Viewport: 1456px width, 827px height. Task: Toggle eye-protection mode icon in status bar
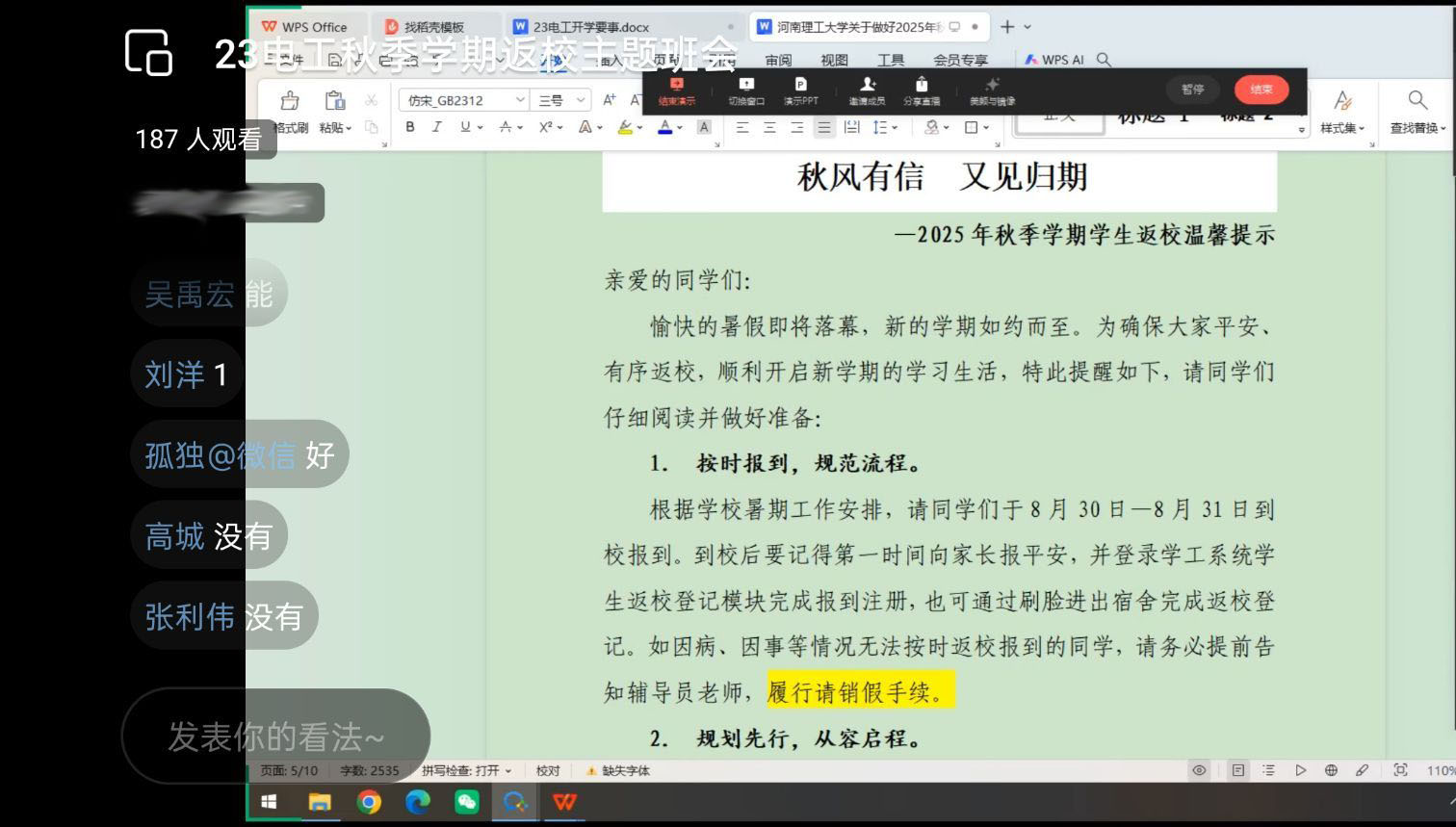tap(1199, 770)
